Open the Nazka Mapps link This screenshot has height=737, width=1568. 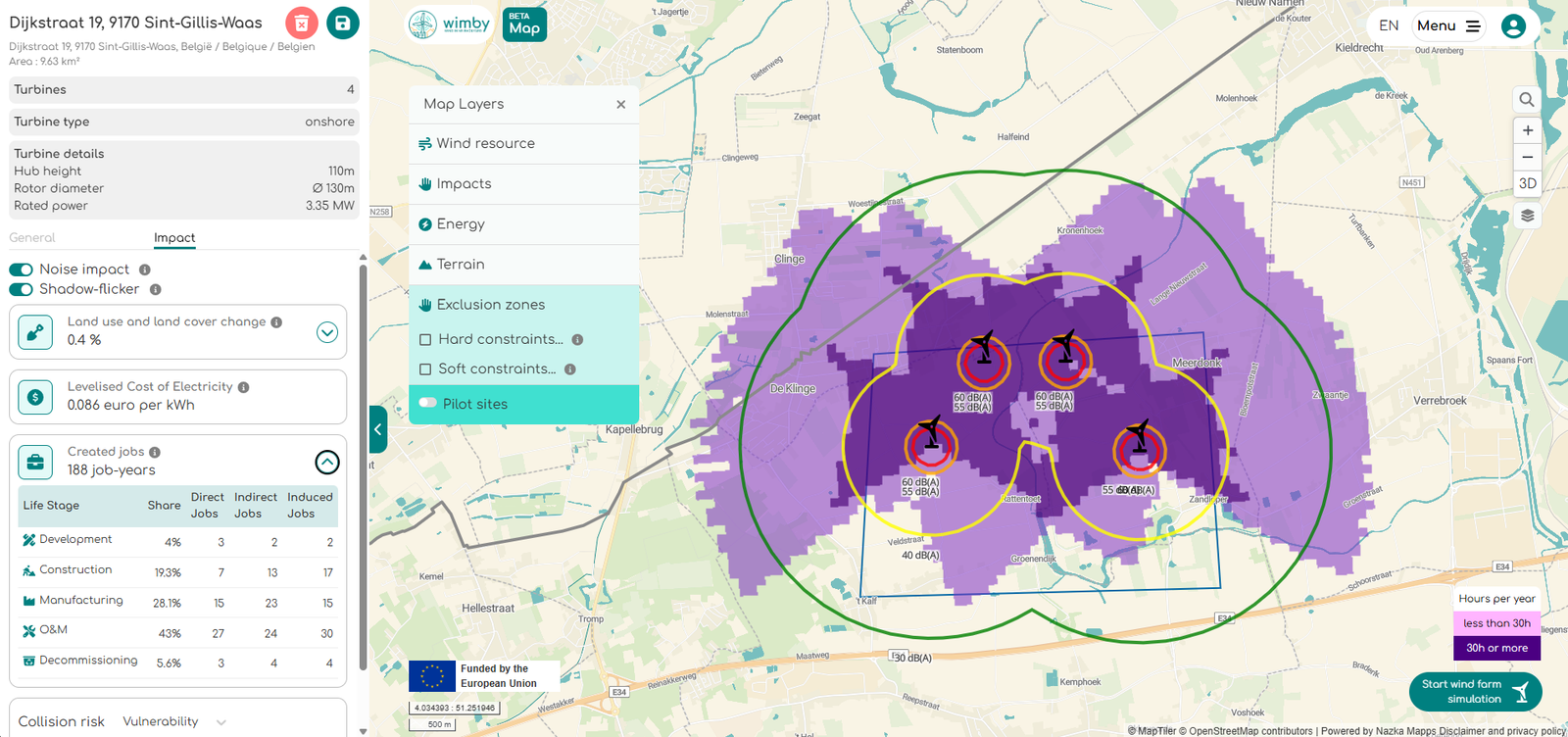point(1406,731)
